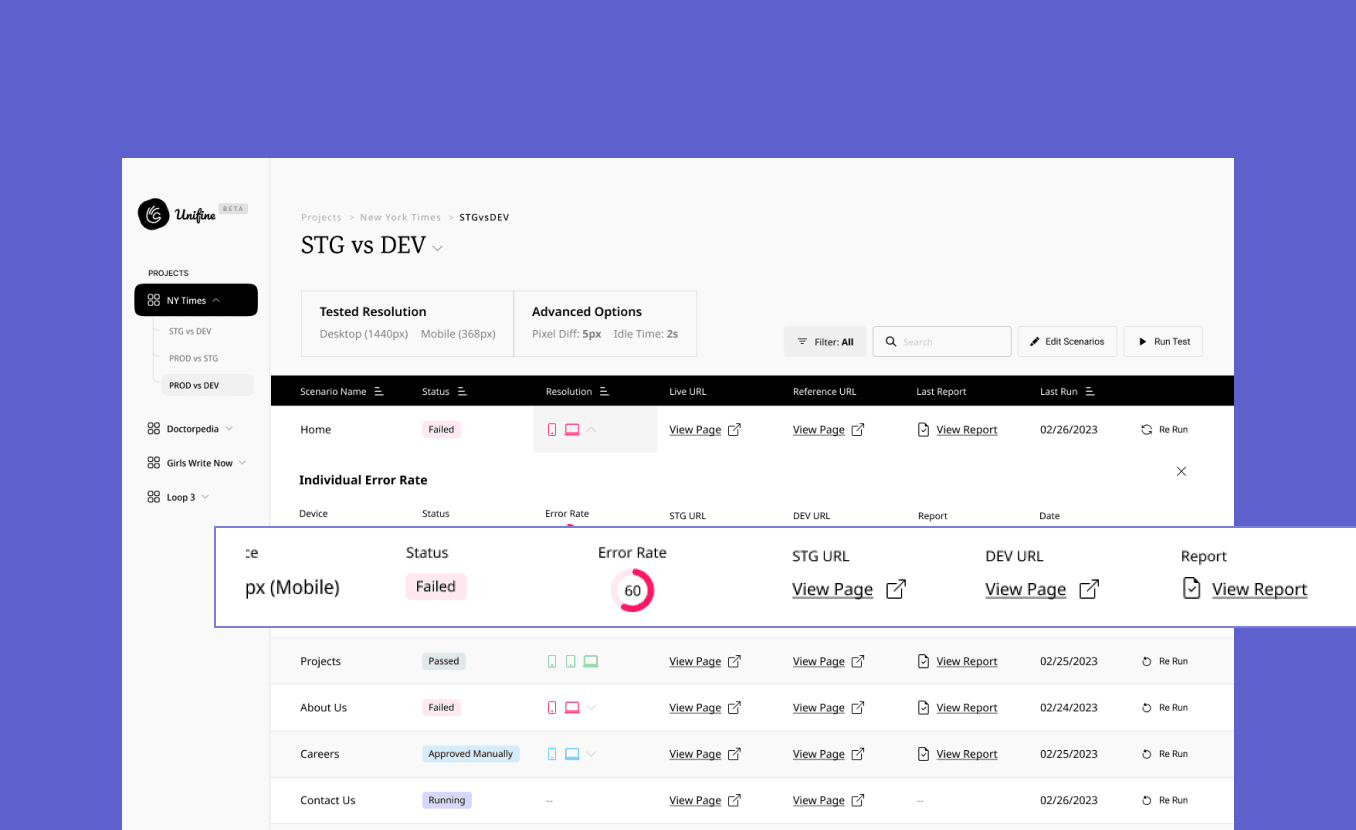The image size is (1356, 830).
Task: Sort by Scenario Name column
Action: pyautogui.click(x=379, y=392)
